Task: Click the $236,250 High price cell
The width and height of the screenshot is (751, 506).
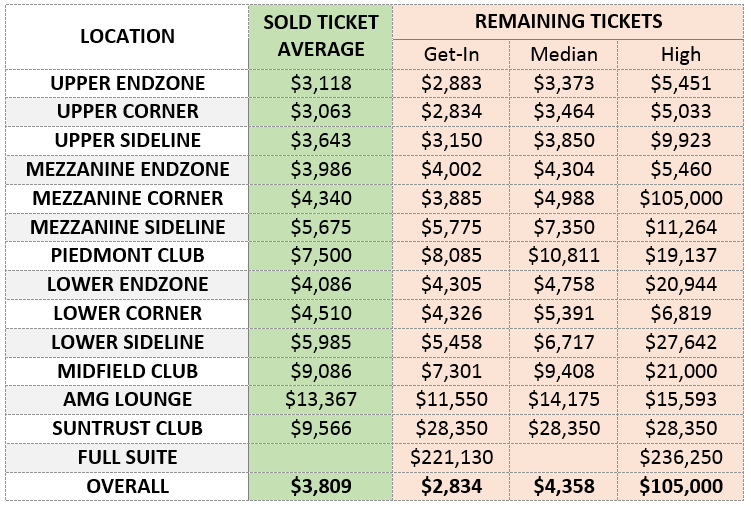Action: [681, 458]
